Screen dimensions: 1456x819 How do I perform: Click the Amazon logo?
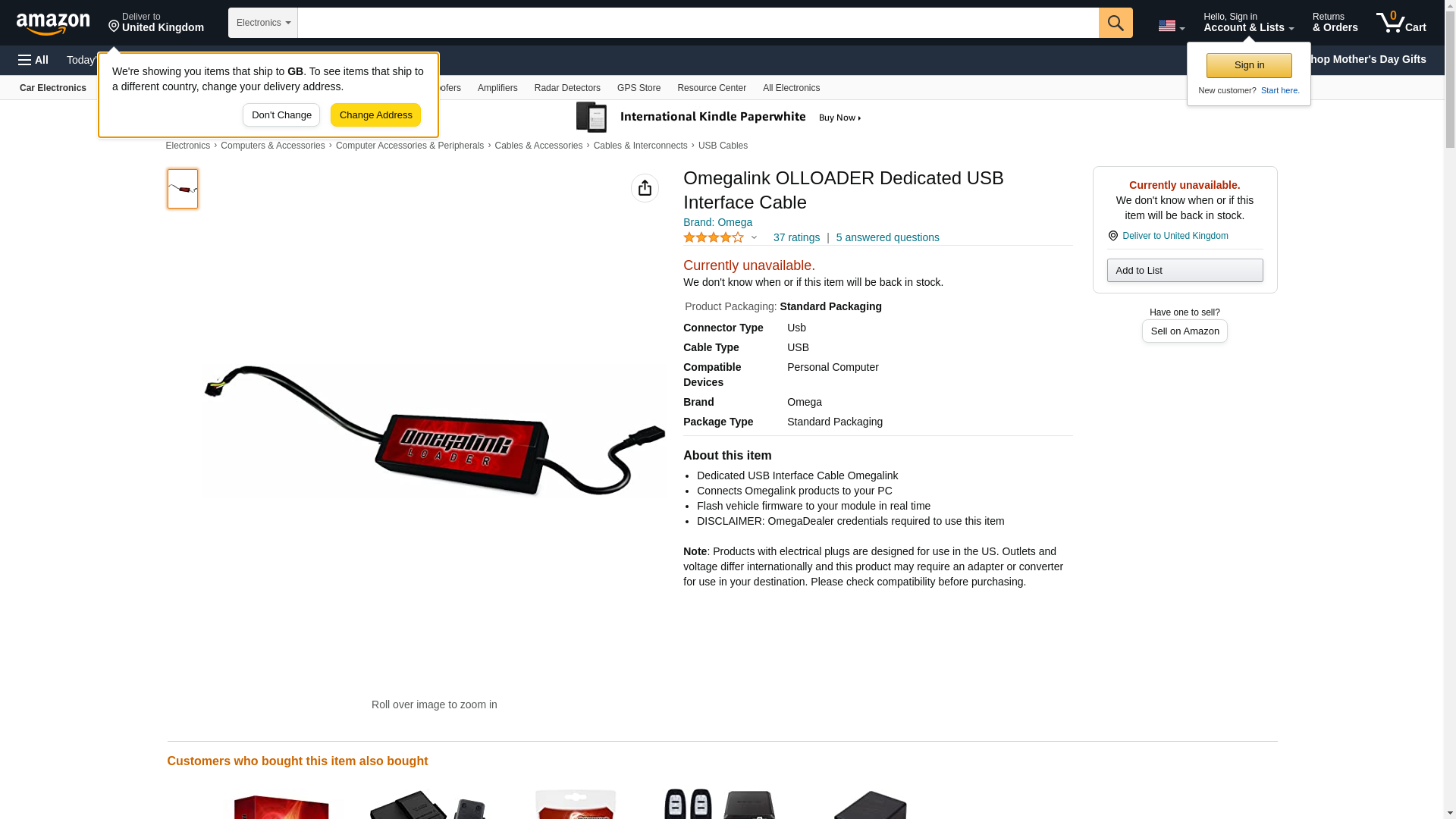coord(53,24)
